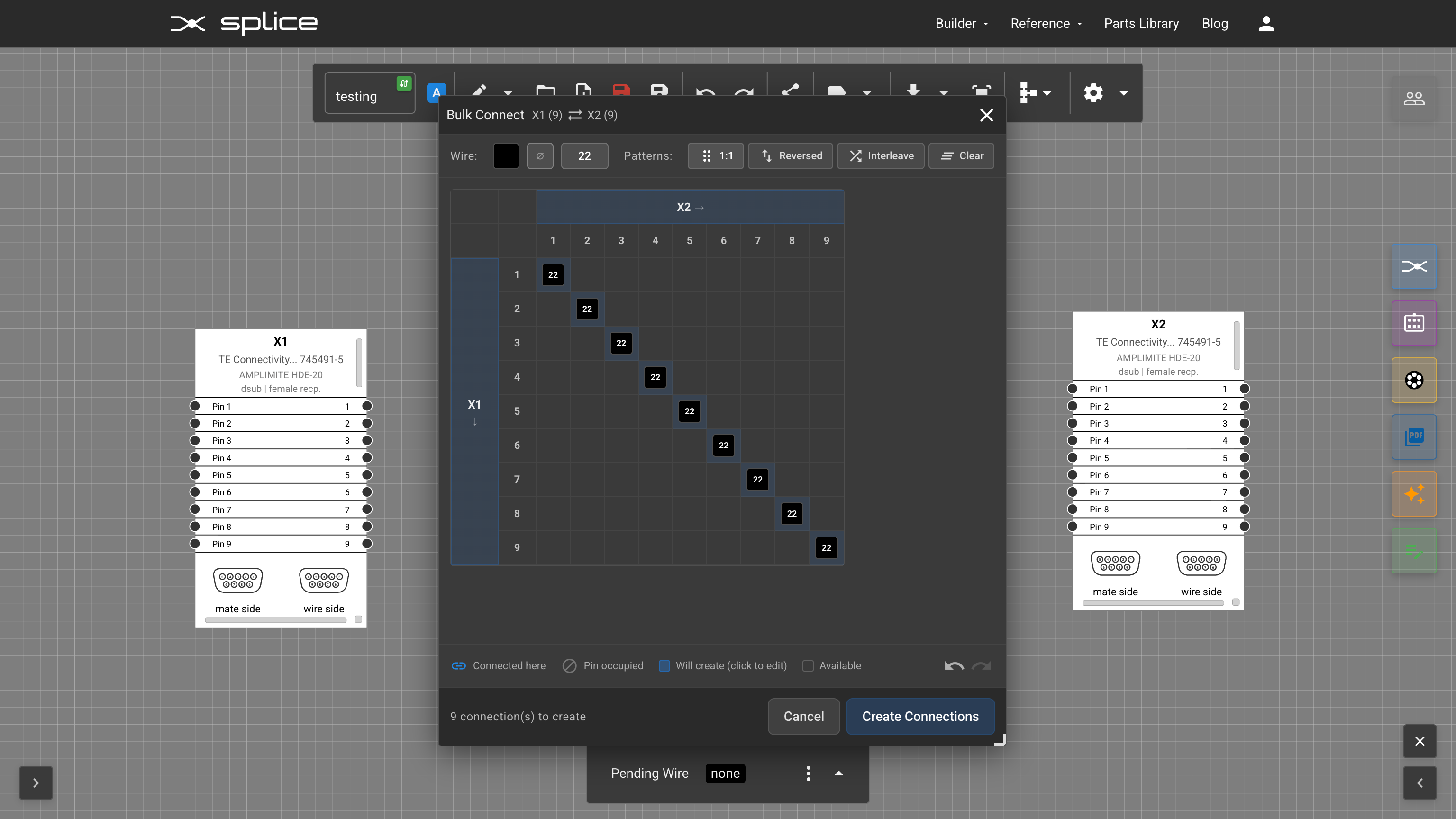The width and height of the screenshot is (1456, 819).
Task: Click the user account icon
Action: pos(1266,24)
